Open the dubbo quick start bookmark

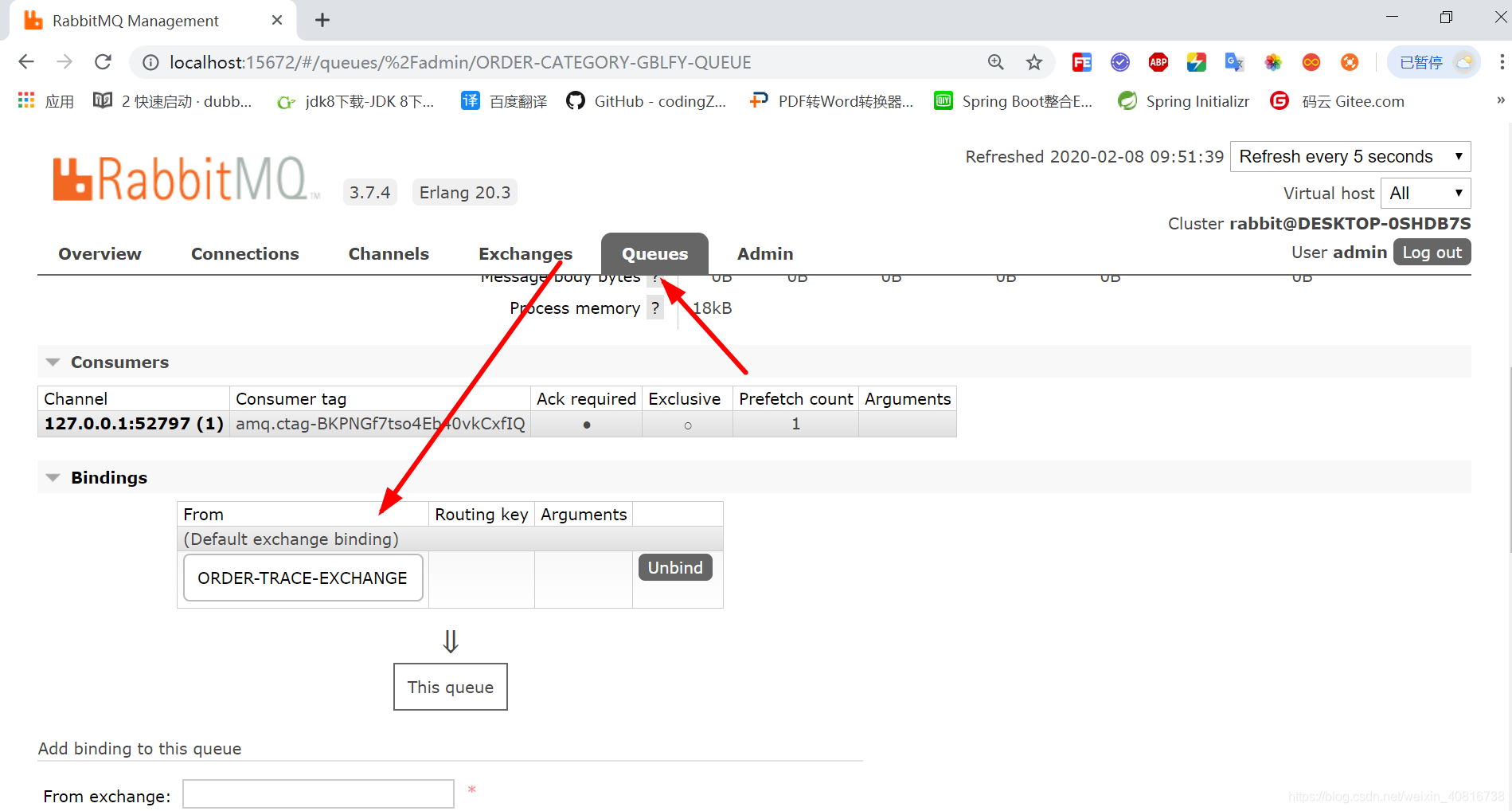pos(173,101)
